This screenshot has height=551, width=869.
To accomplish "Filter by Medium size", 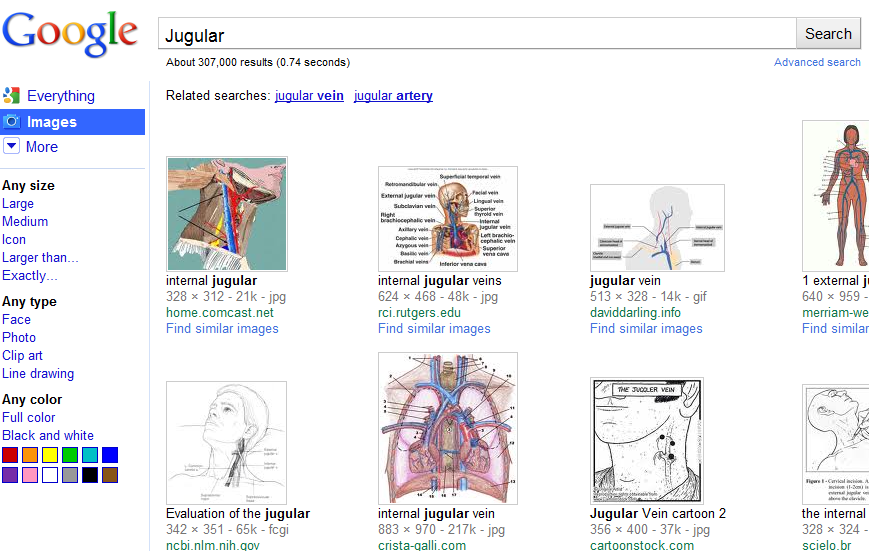I will pos(25,221).
